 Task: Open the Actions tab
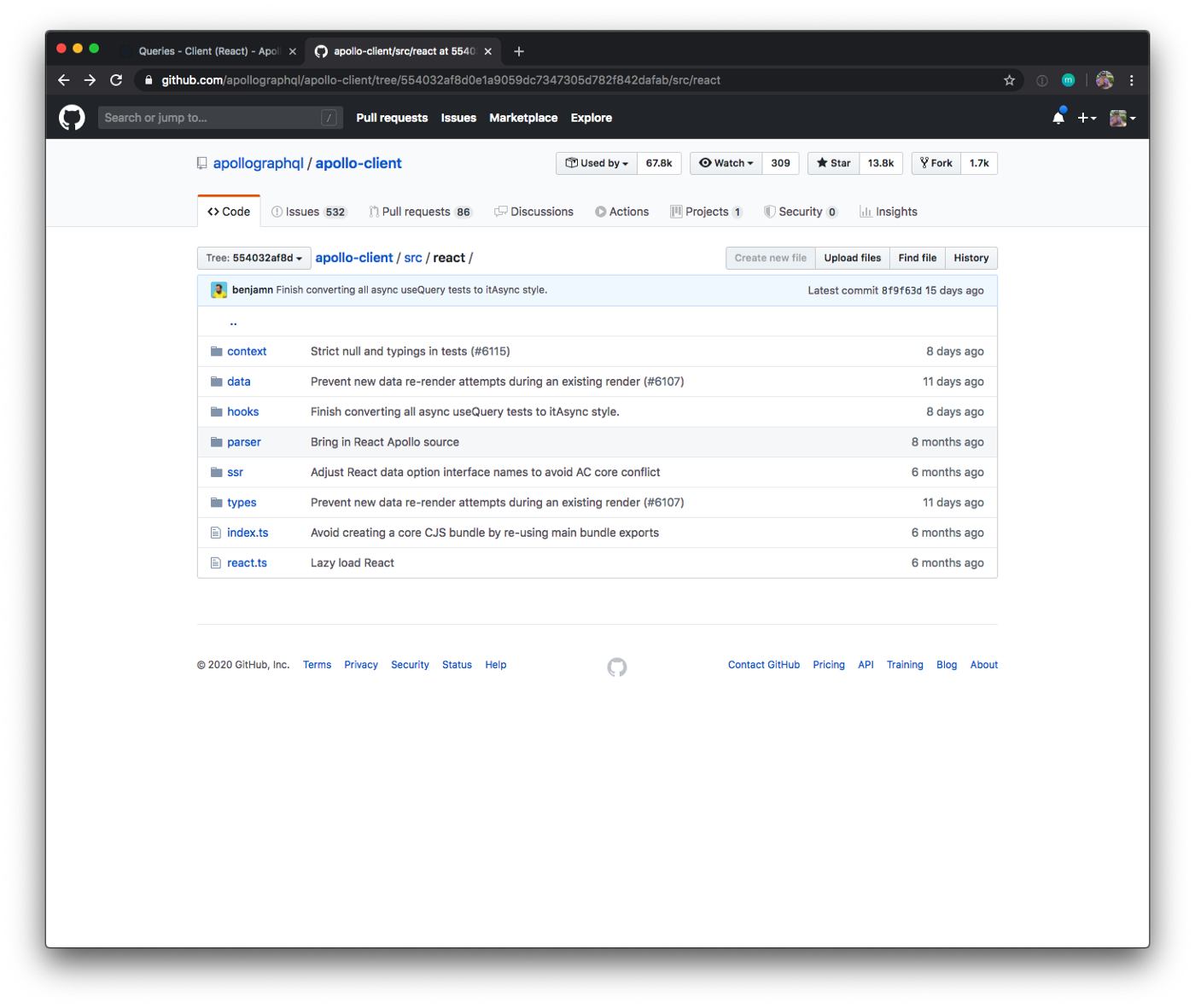coord(621,212)
